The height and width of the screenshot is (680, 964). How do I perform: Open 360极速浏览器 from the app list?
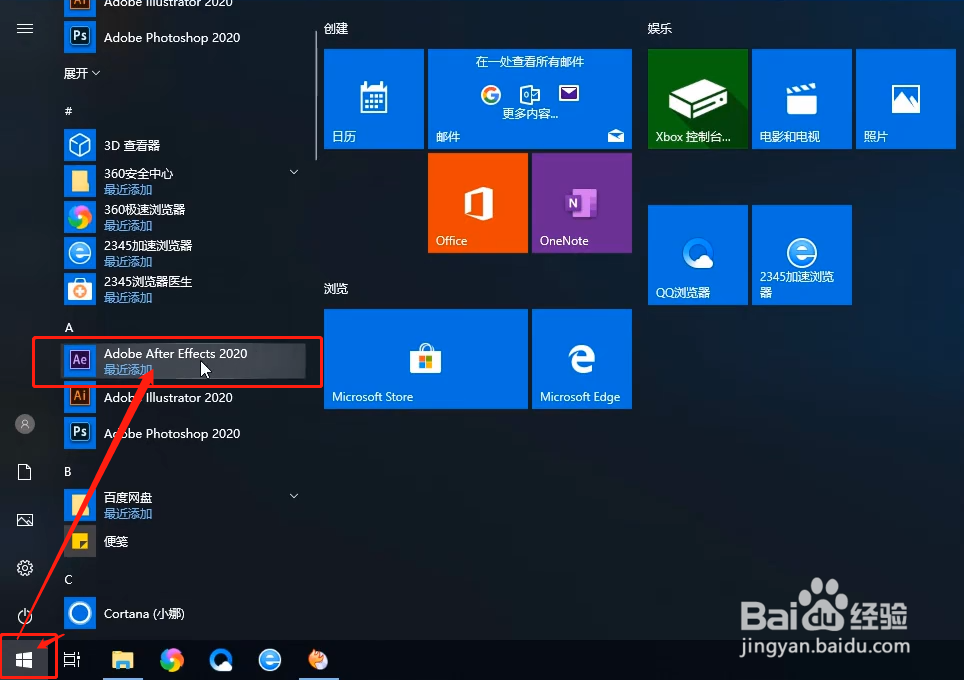pos(184,217)
